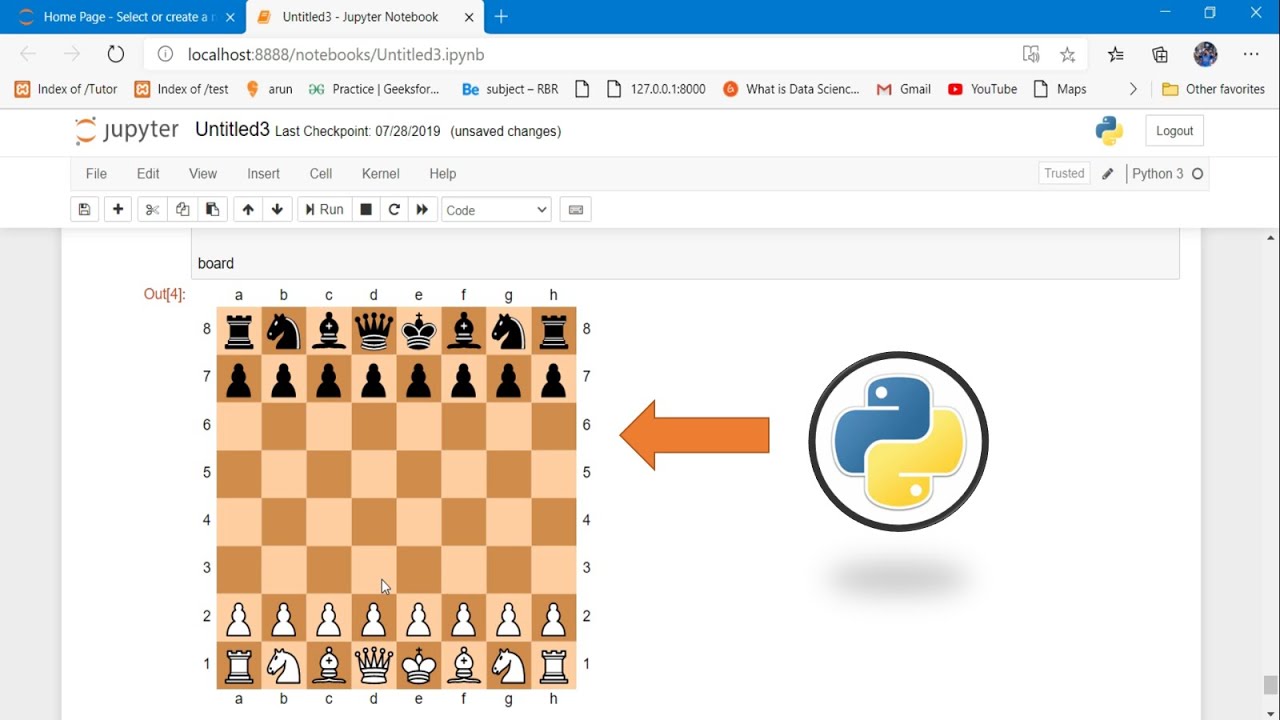Add this page to favorites star
The width and height of the screenshot is (1280, 720).
click(x=1067, y=55)
